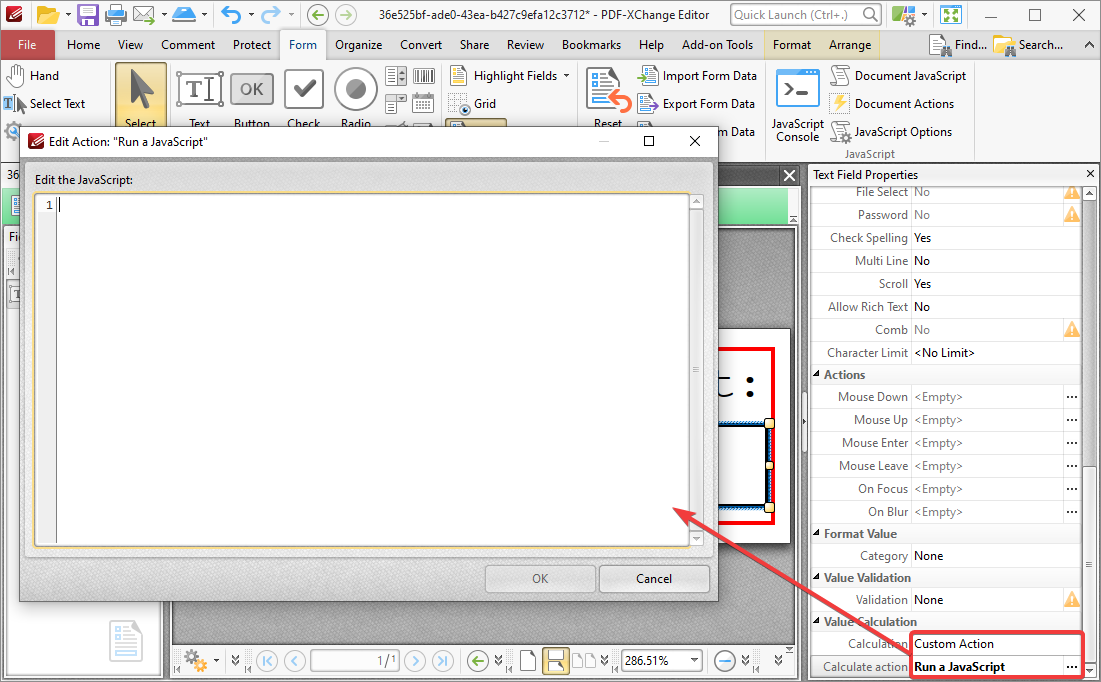Add a Button form field
Viewport: 1101px width, 682px height.
click(x=251, y=97)
